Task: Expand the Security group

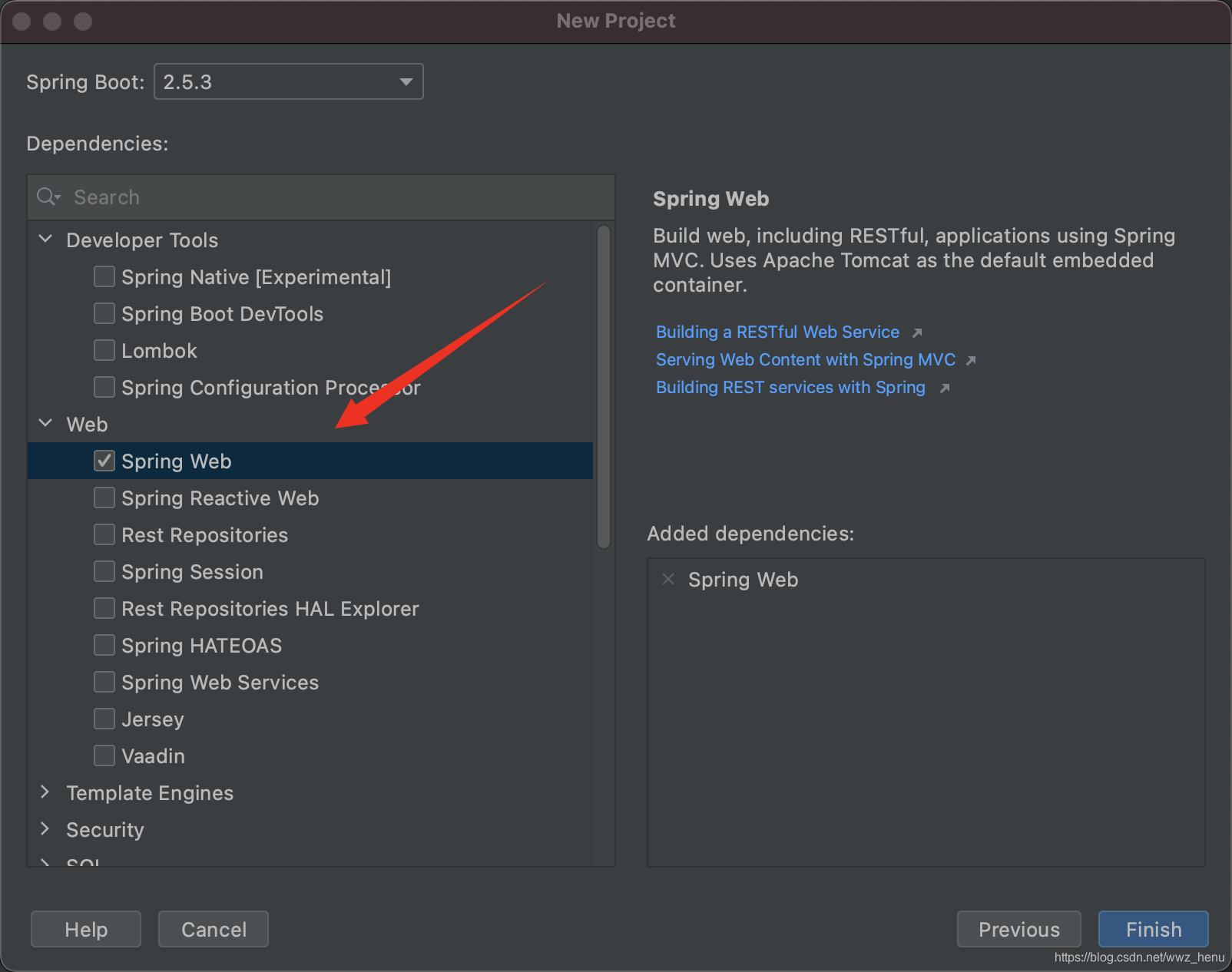Action: pyautogui.click(x=45, y=828)
